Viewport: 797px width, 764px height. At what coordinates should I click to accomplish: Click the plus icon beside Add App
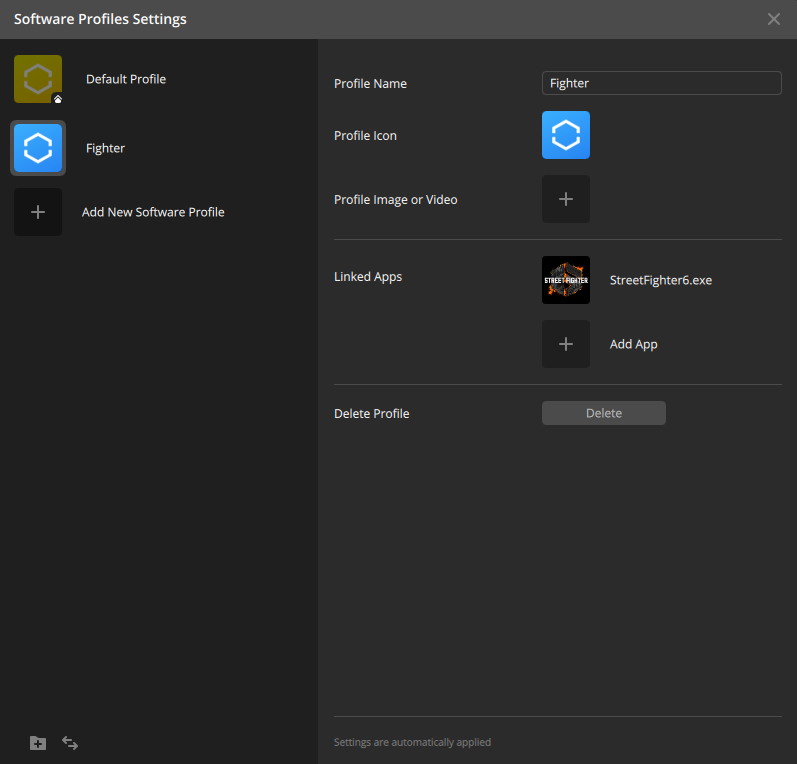point(565,344)
